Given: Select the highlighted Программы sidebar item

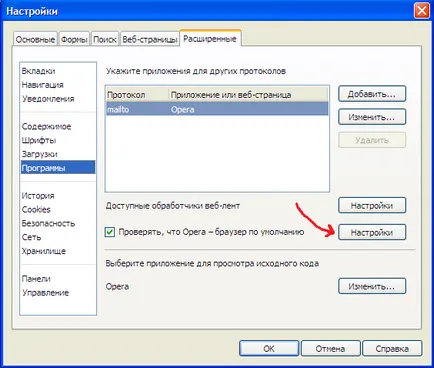Looking at the screenshot, I should click(58, 168).
